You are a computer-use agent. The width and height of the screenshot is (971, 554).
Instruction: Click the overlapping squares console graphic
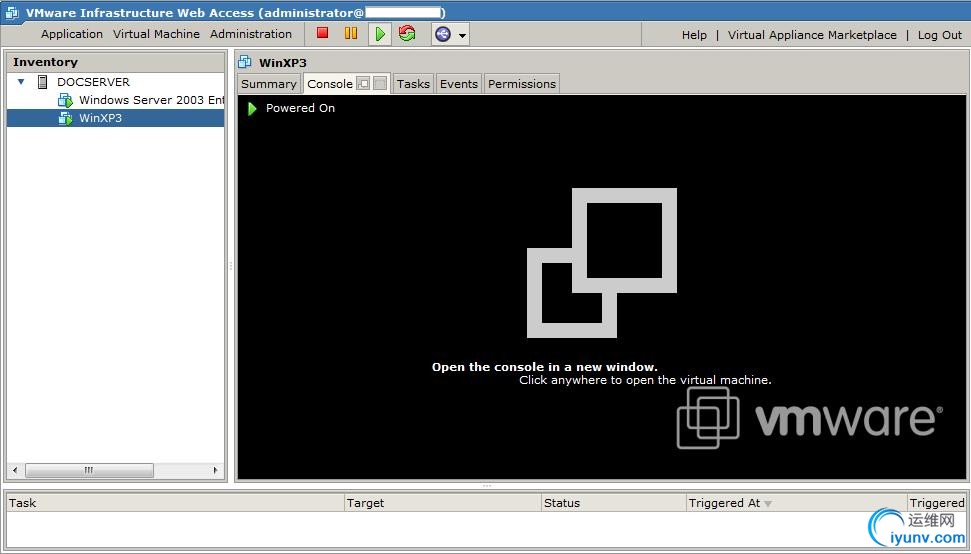click(601, 263)
